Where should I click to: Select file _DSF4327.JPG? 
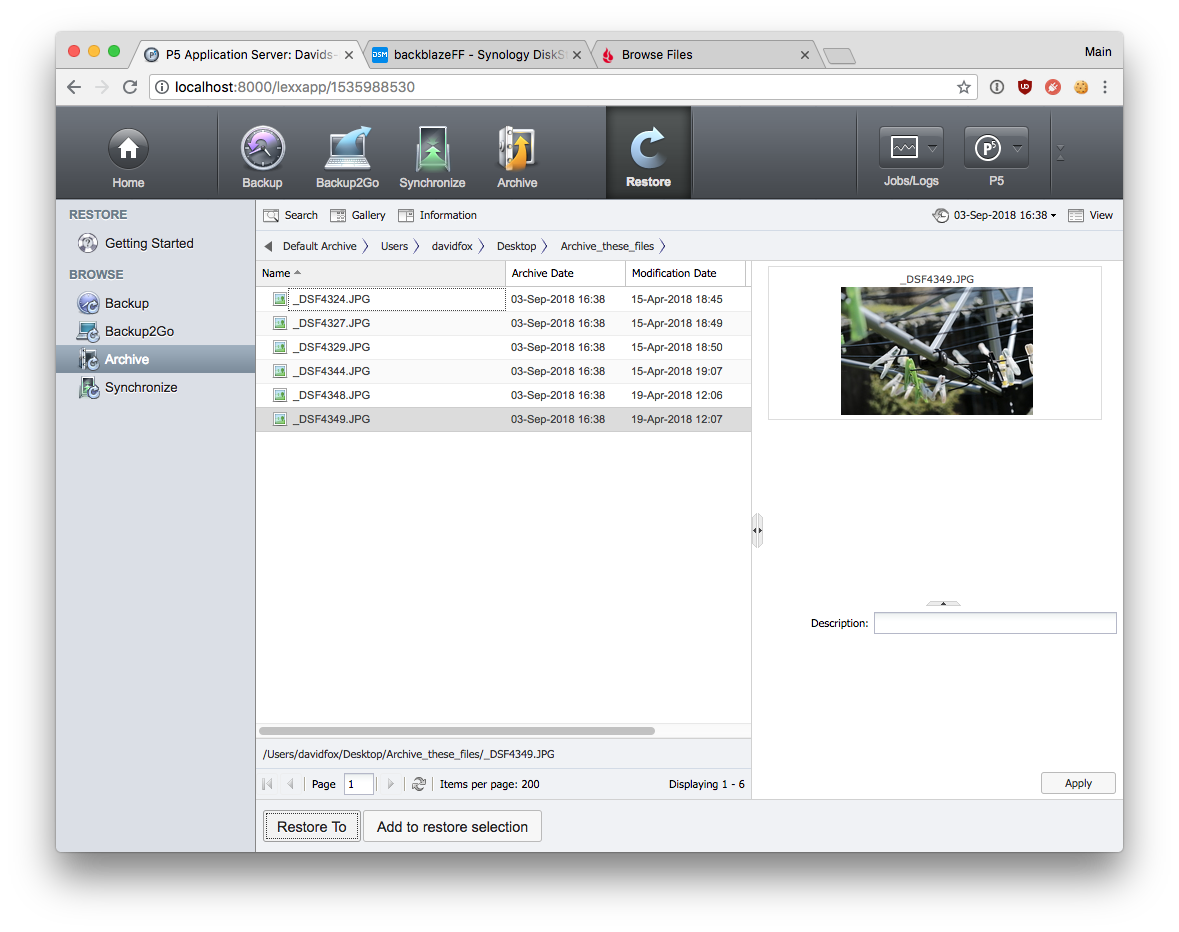point(503,323)
